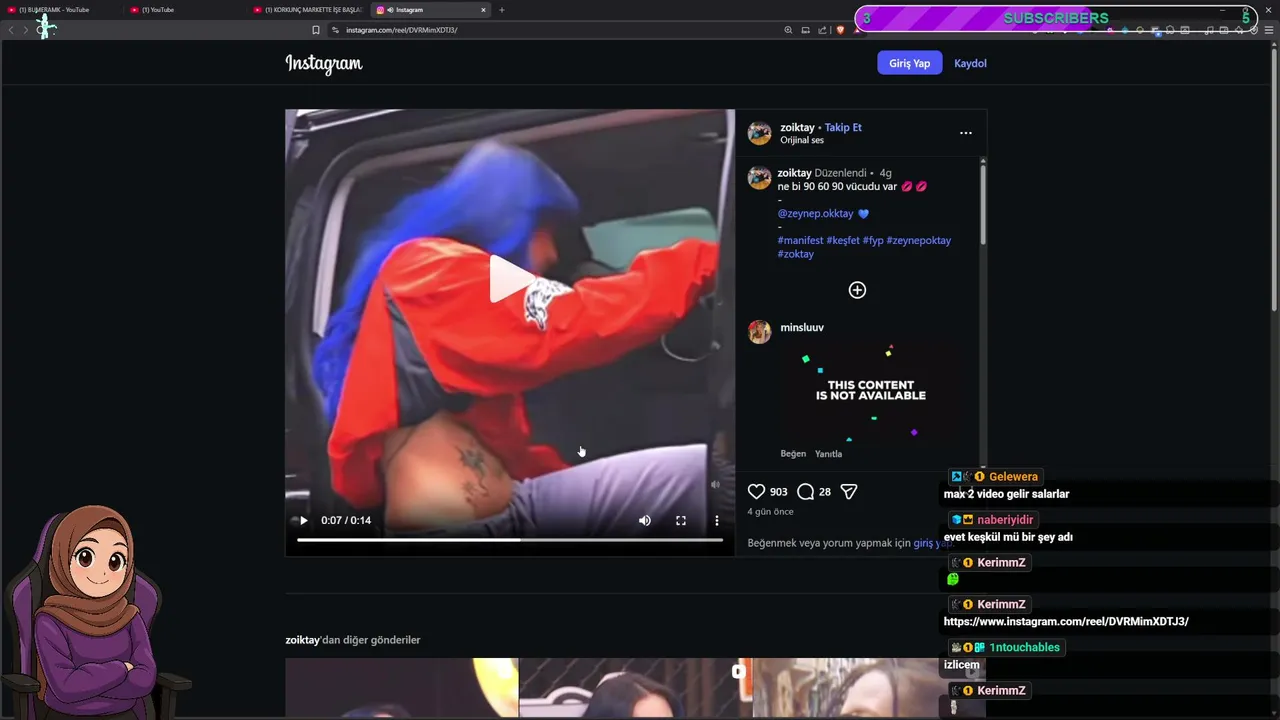Open the first thumbnail in zoiktay's other posts

pos(402,689)
